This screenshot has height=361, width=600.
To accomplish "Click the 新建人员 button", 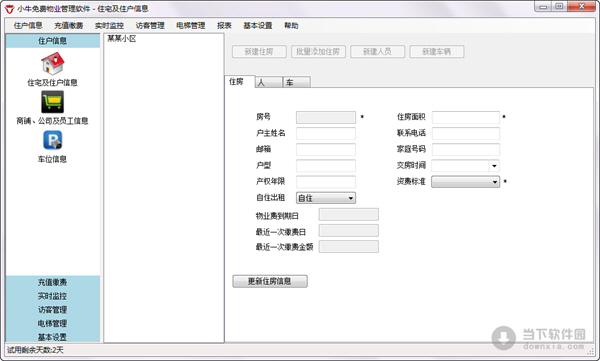I will click(377, 52).
